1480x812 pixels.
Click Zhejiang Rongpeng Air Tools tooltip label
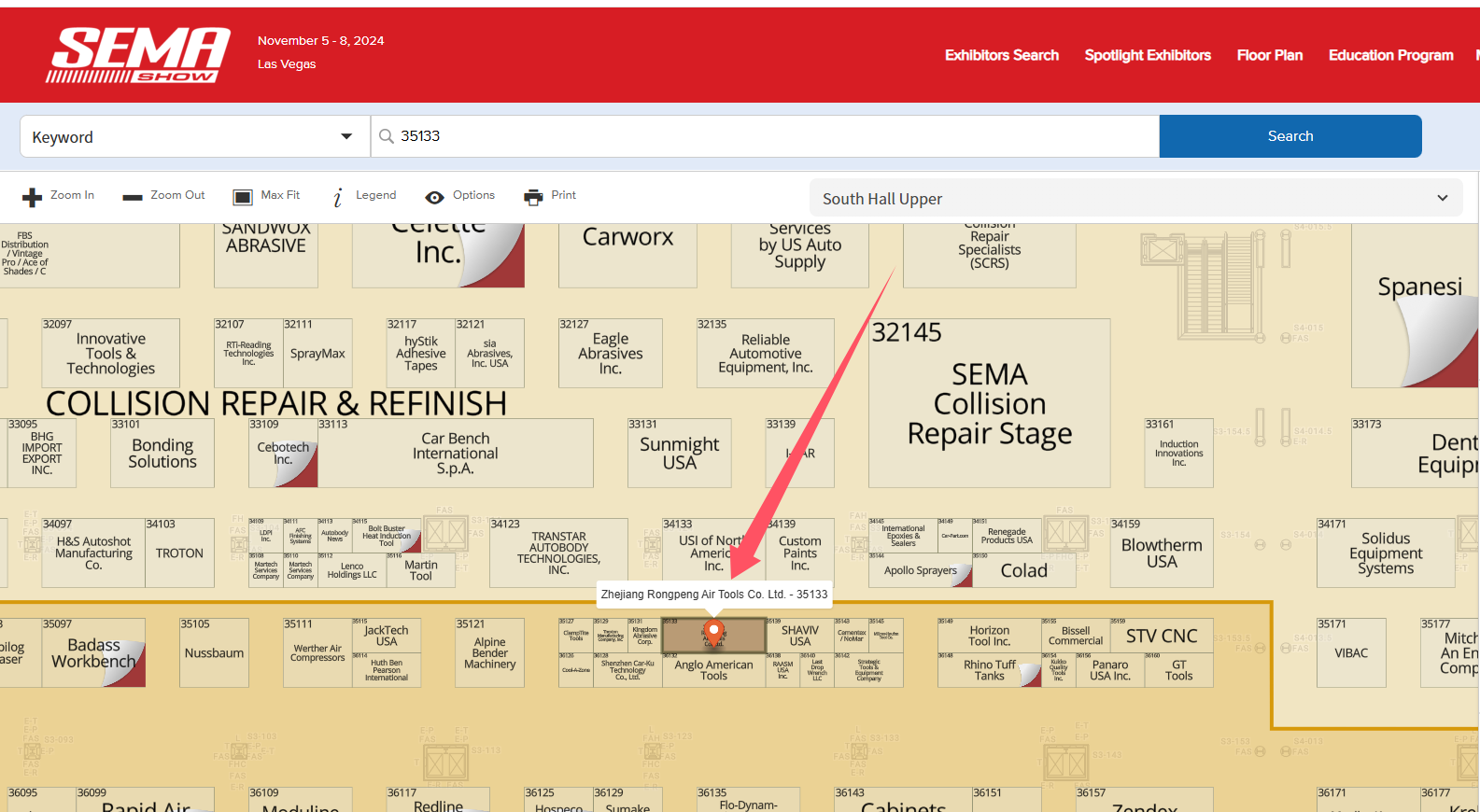click(714, 594)
